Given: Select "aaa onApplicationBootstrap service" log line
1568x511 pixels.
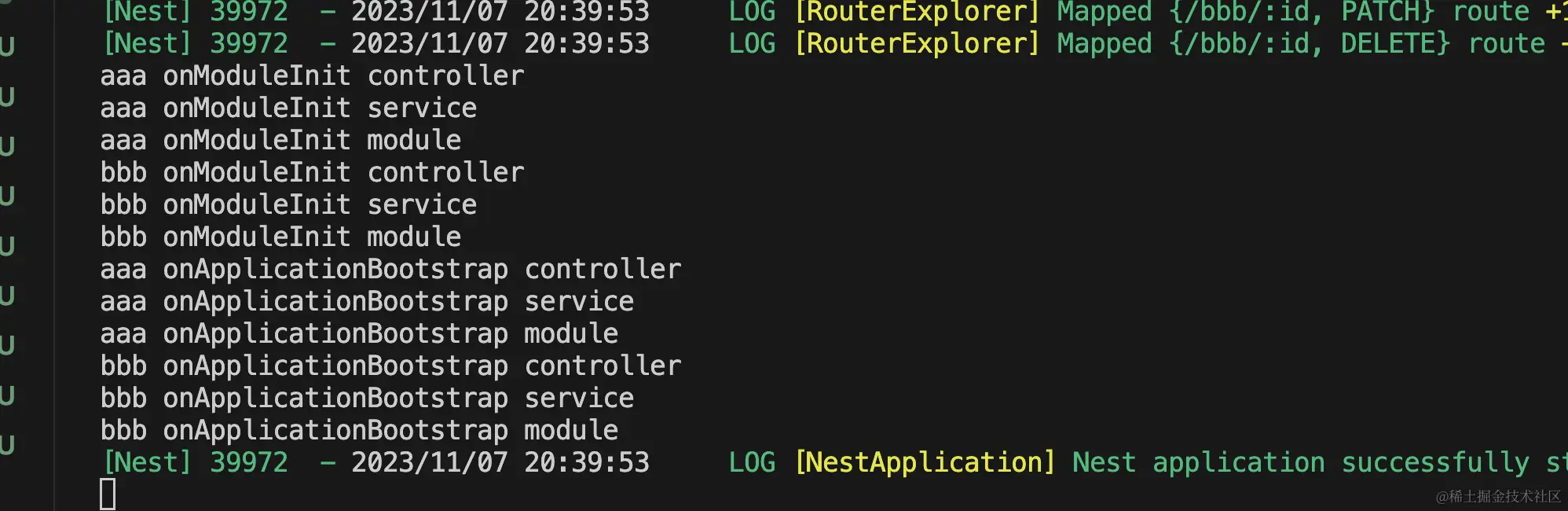Looking at the screenshot, I should (367, 302).
